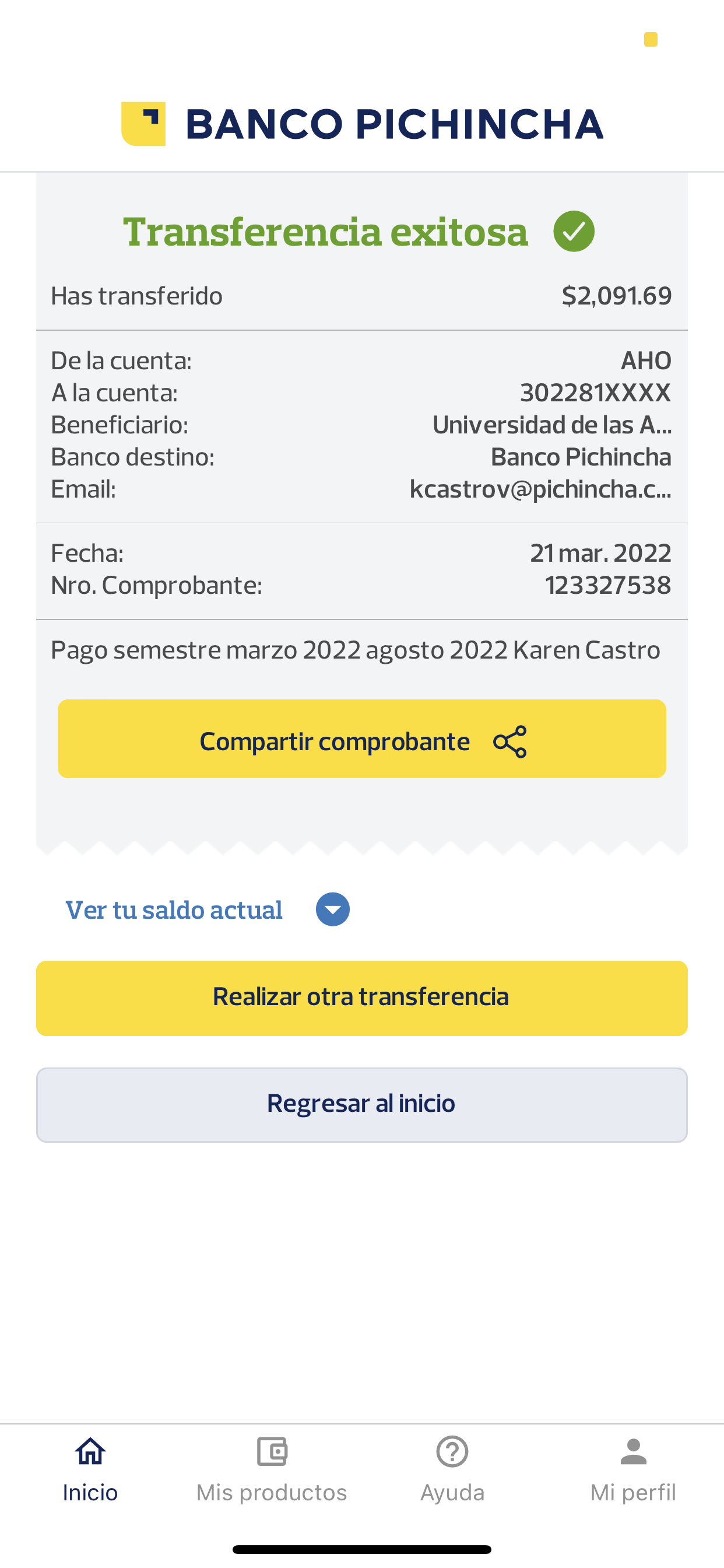Viewport: 724px width, 1568px height.
Task: Tap the share icon on Compartir comprobante
Action: pos(510,741)
